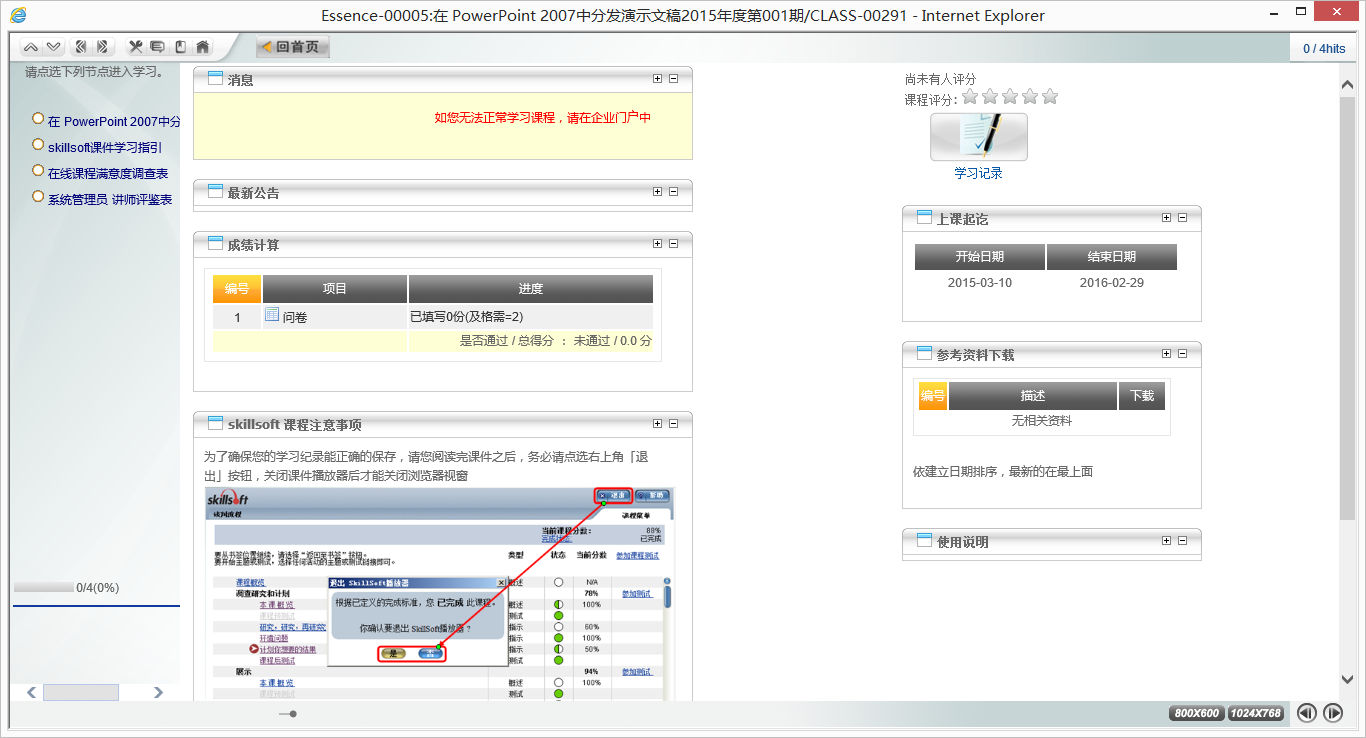Click the down-chevron toolbar icon

pos(53,47)
